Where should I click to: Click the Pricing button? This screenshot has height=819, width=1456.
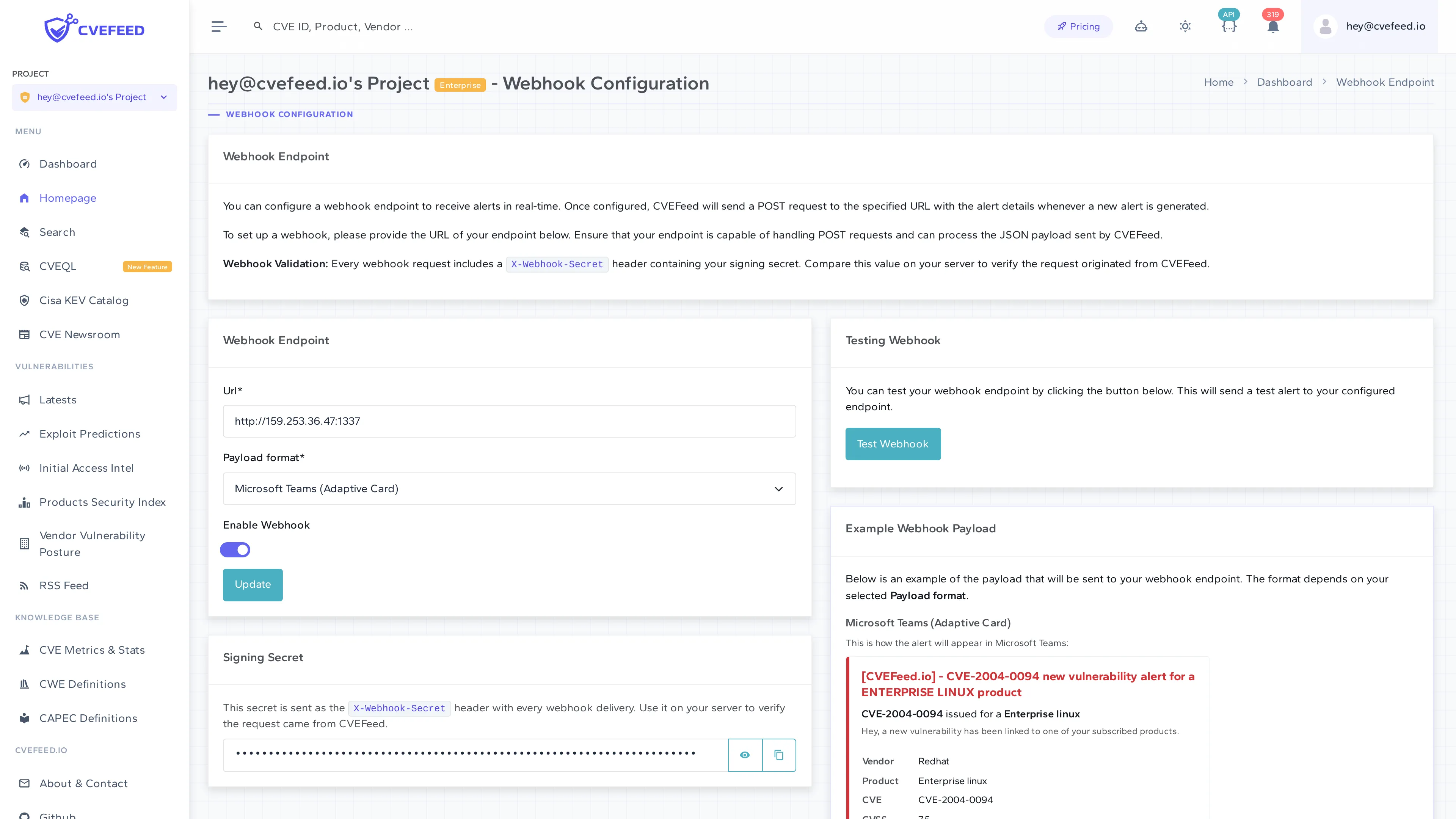coord(1078,27)
